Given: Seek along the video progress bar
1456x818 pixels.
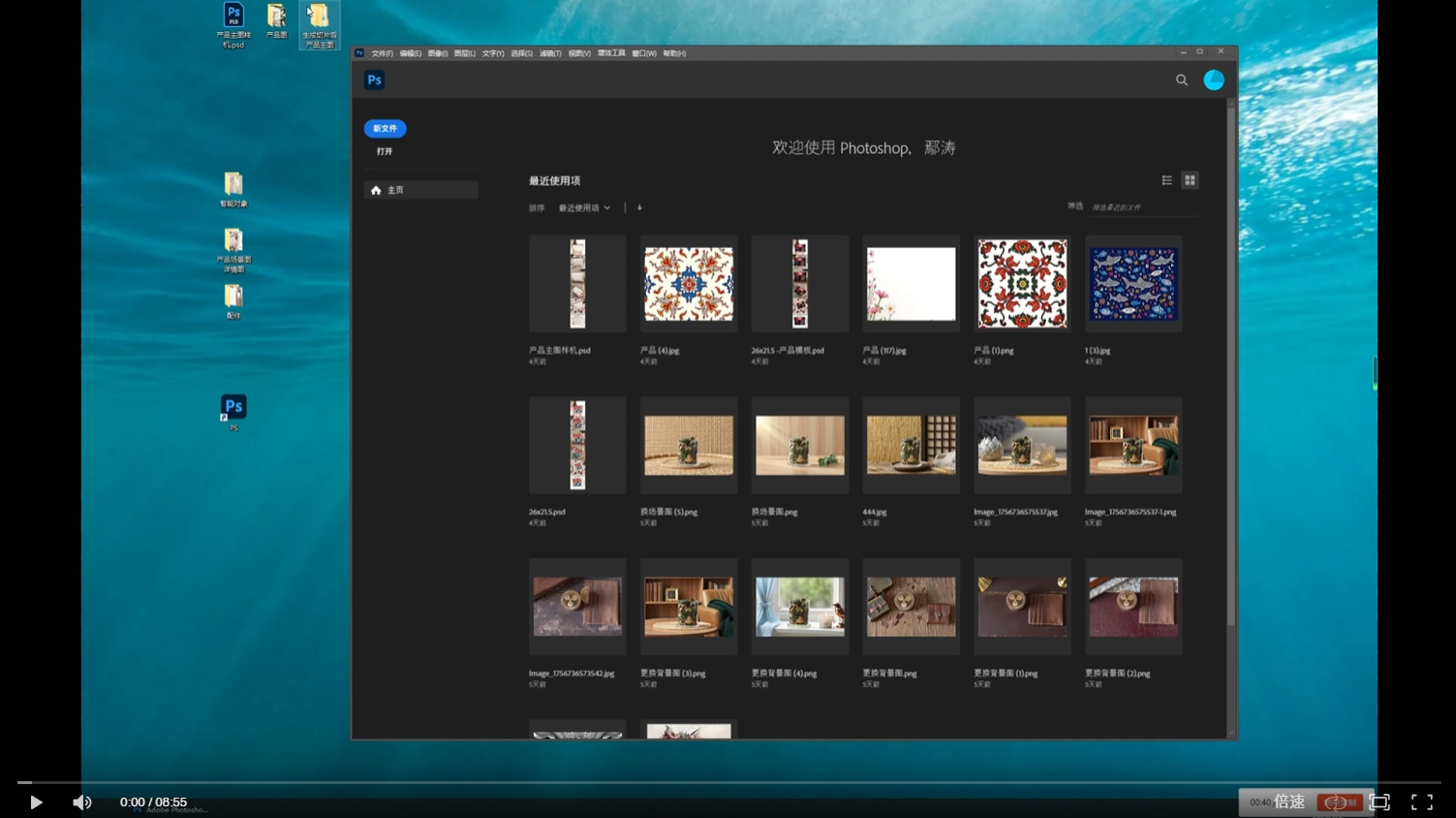Looking at the screenshot, I should 728,782.
